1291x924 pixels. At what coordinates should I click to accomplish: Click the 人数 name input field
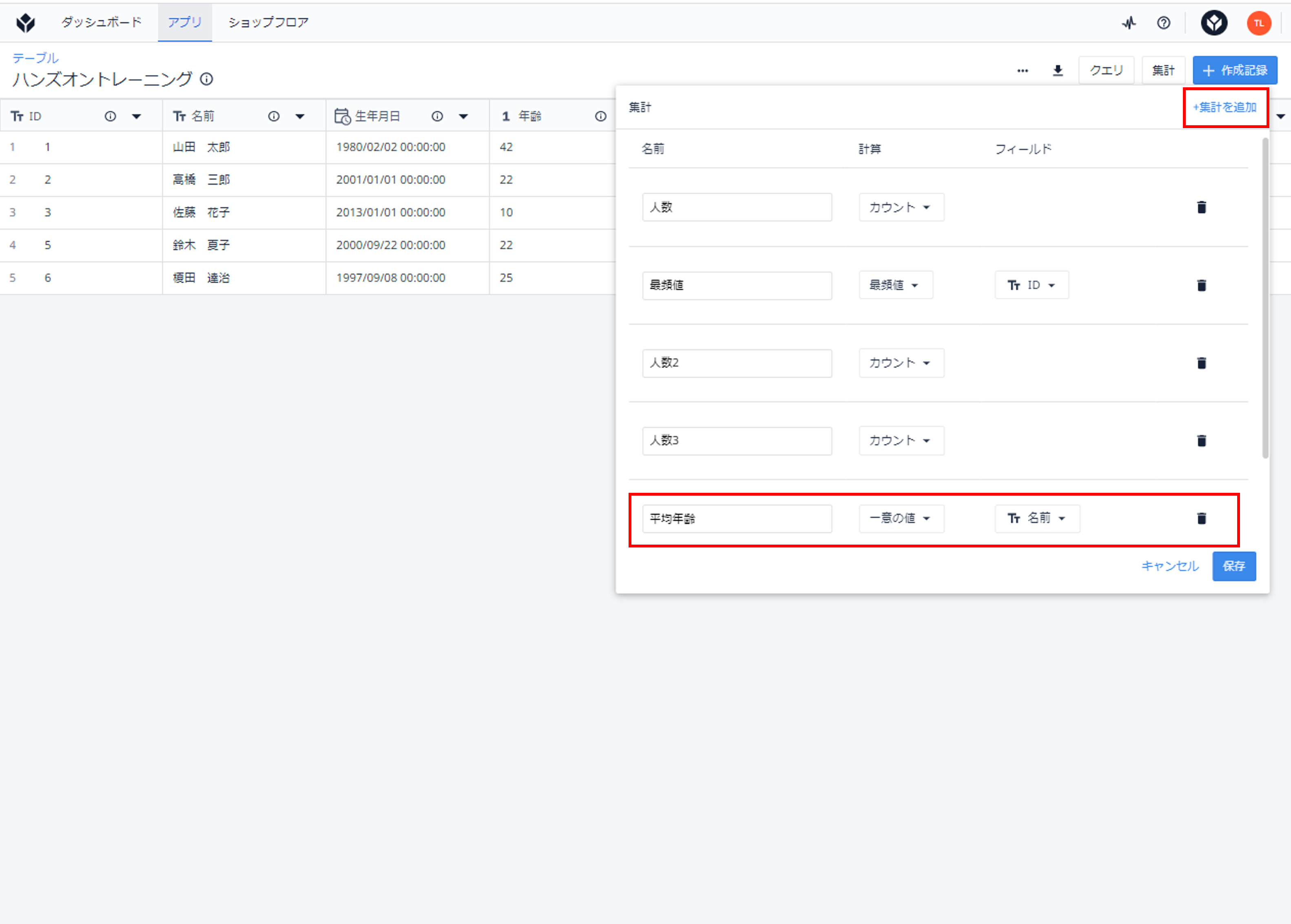coord(737,207)
